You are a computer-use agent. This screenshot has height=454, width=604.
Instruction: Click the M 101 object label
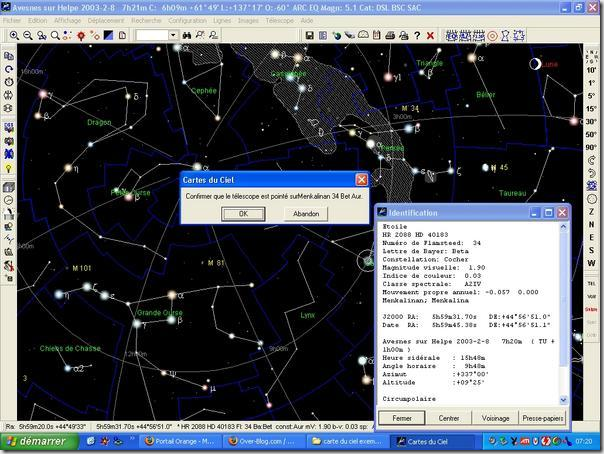tap(82, 268)
